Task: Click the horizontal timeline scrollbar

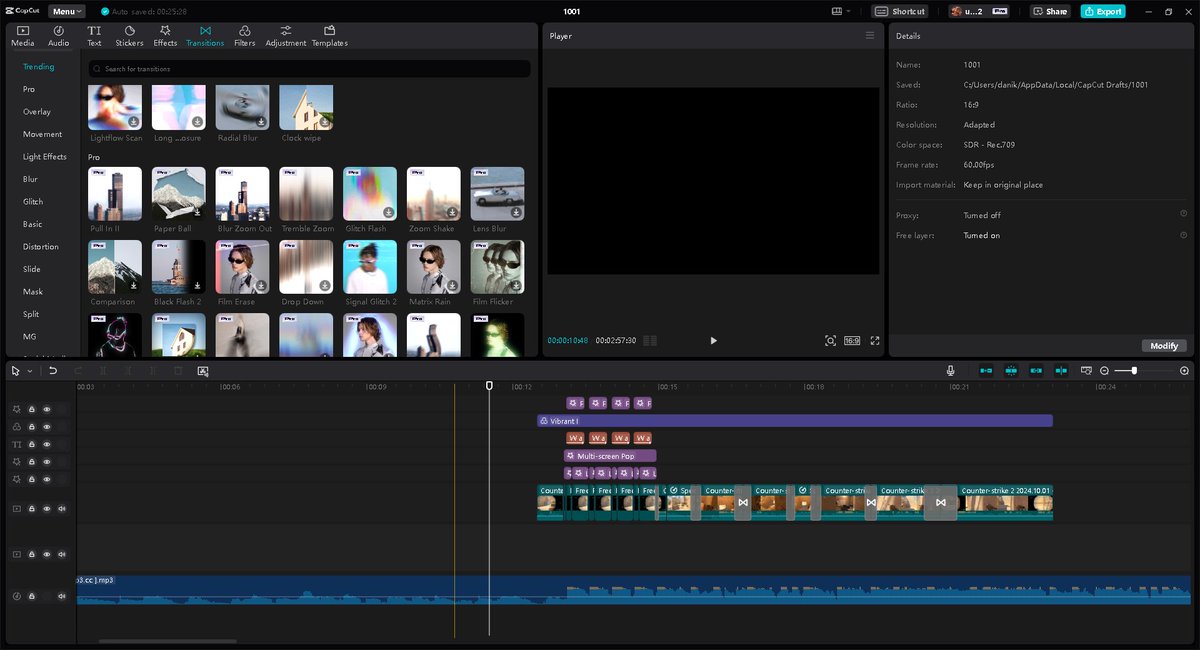Action: pos(168,641)
